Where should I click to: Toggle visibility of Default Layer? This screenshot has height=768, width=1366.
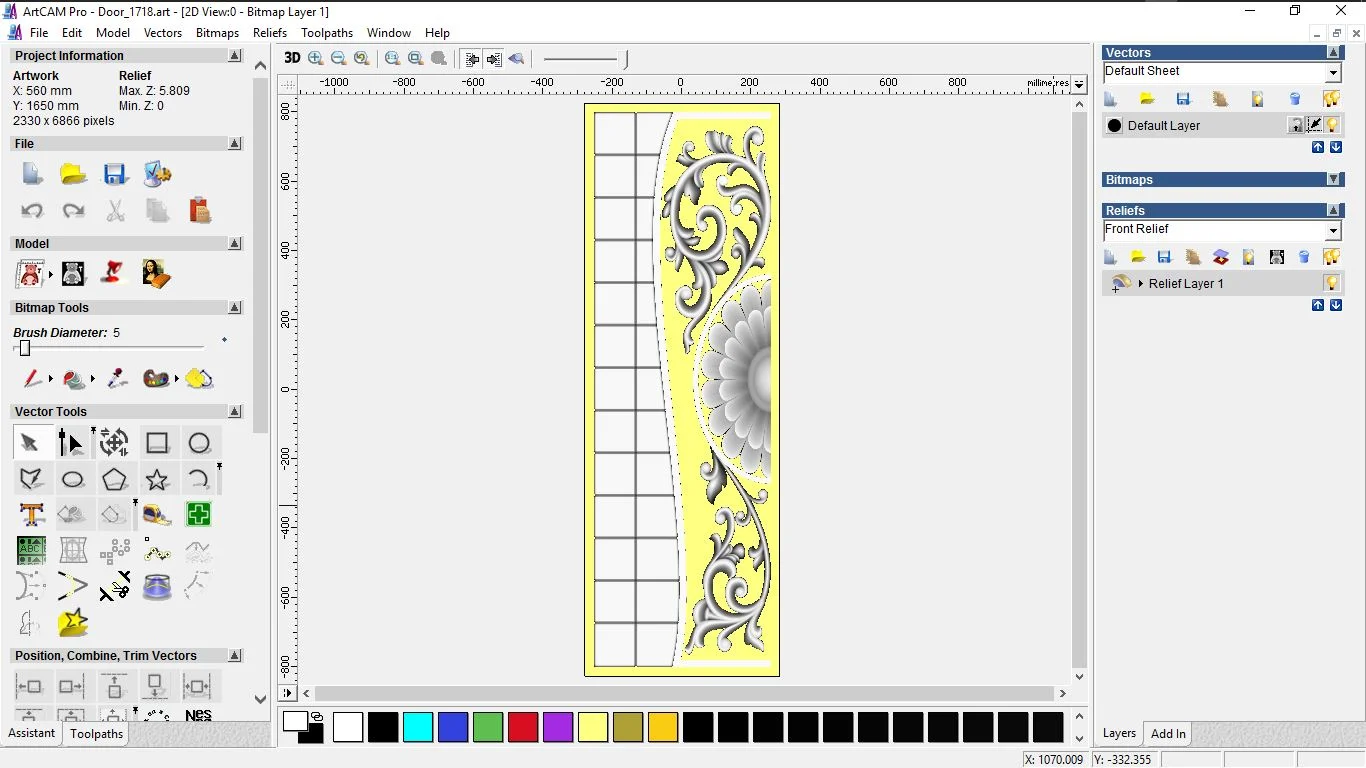point(1332,125)
